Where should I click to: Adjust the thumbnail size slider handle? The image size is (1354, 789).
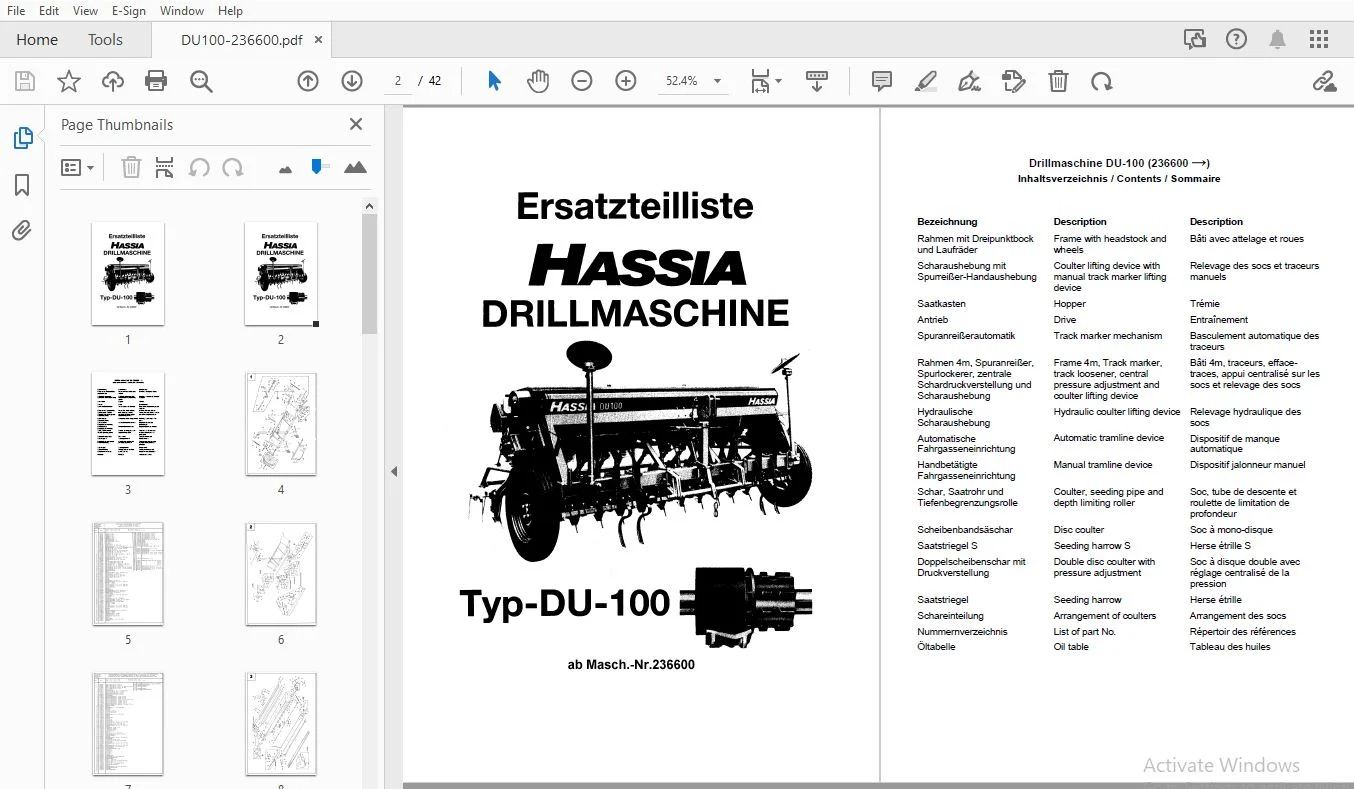(x=319, y=166)
